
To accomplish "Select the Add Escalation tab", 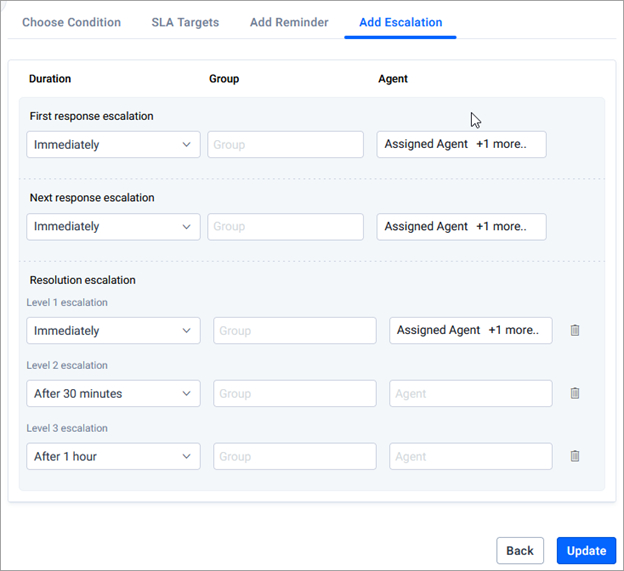I will point(400,22).
